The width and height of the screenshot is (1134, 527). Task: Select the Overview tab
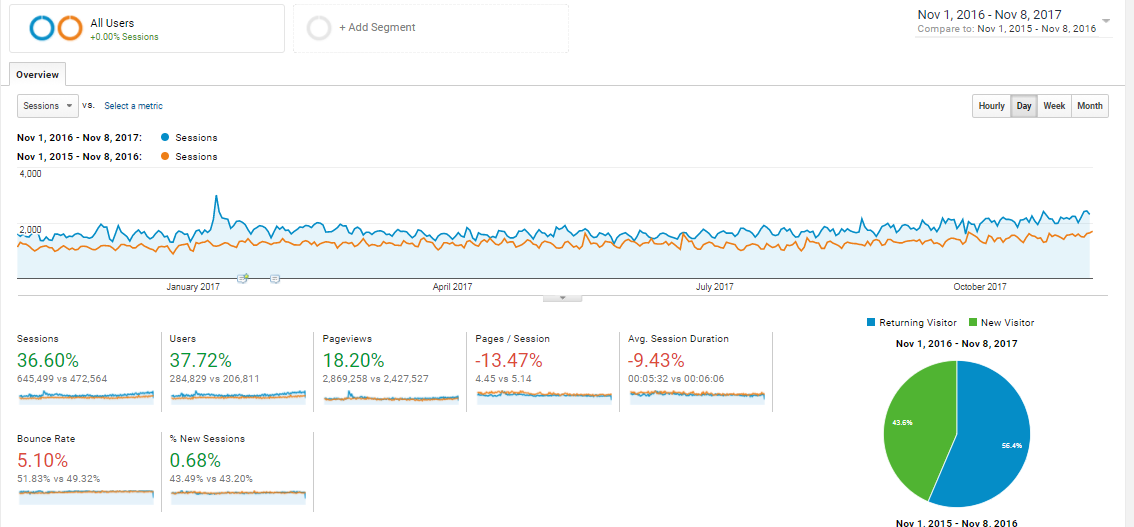(x=38, y=75)
